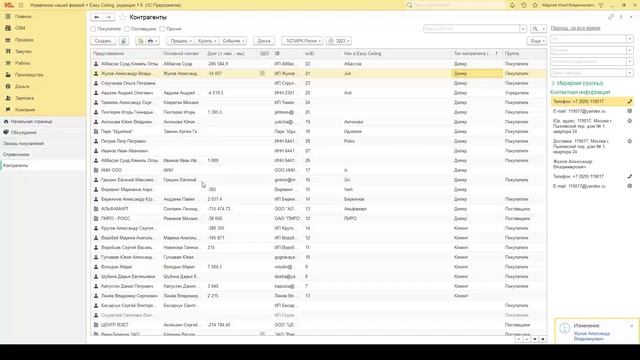The height and width of the screenshot is (360, 640).
Task: Open the Еще dropdown menu
Action: point(537,41)
